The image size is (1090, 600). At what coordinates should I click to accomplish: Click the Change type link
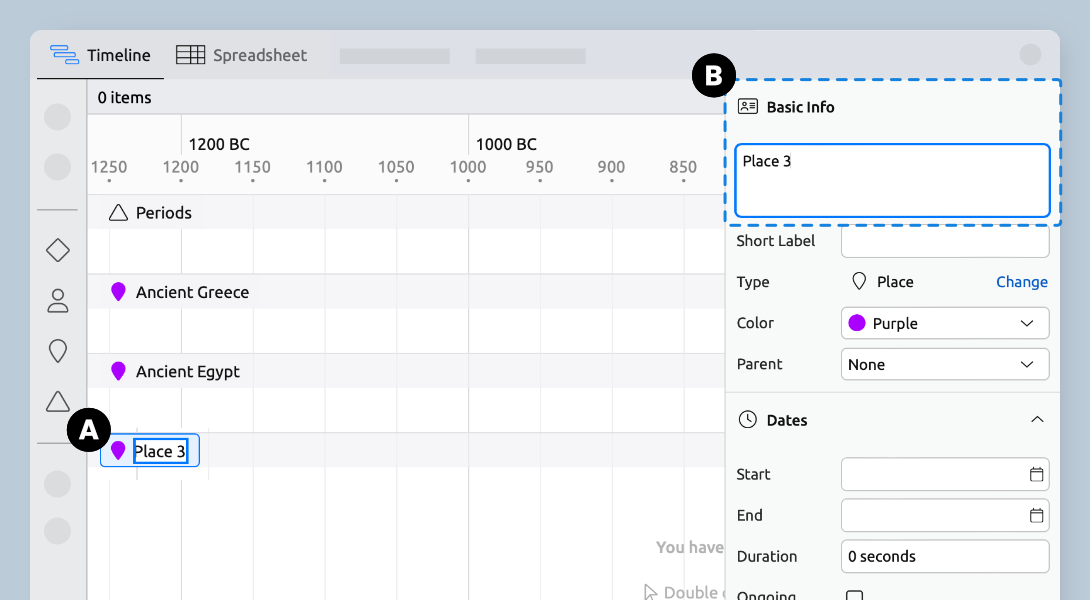(x=1021, y=282)
